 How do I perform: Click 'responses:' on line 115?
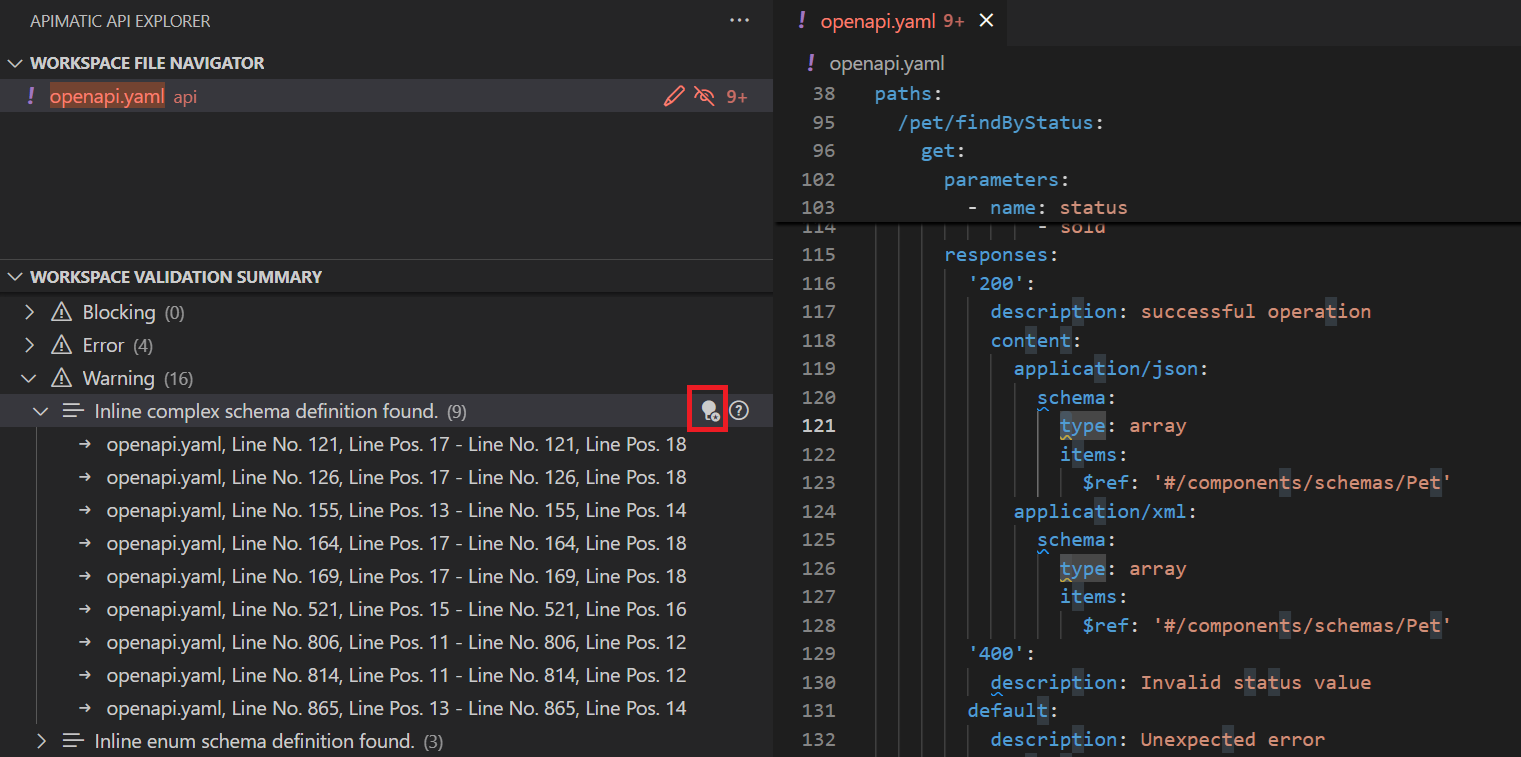pos(1001,255)
